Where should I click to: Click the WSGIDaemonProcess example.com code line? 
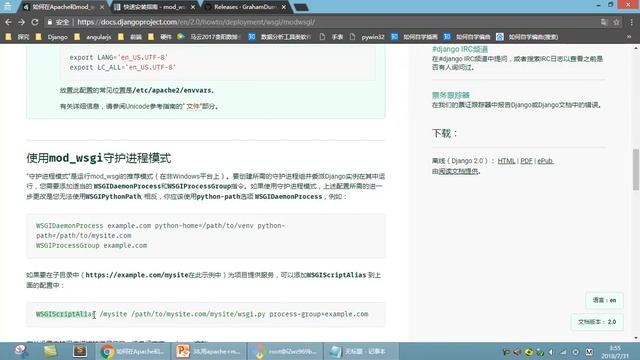pyautogui.click(x=160, y=230)
